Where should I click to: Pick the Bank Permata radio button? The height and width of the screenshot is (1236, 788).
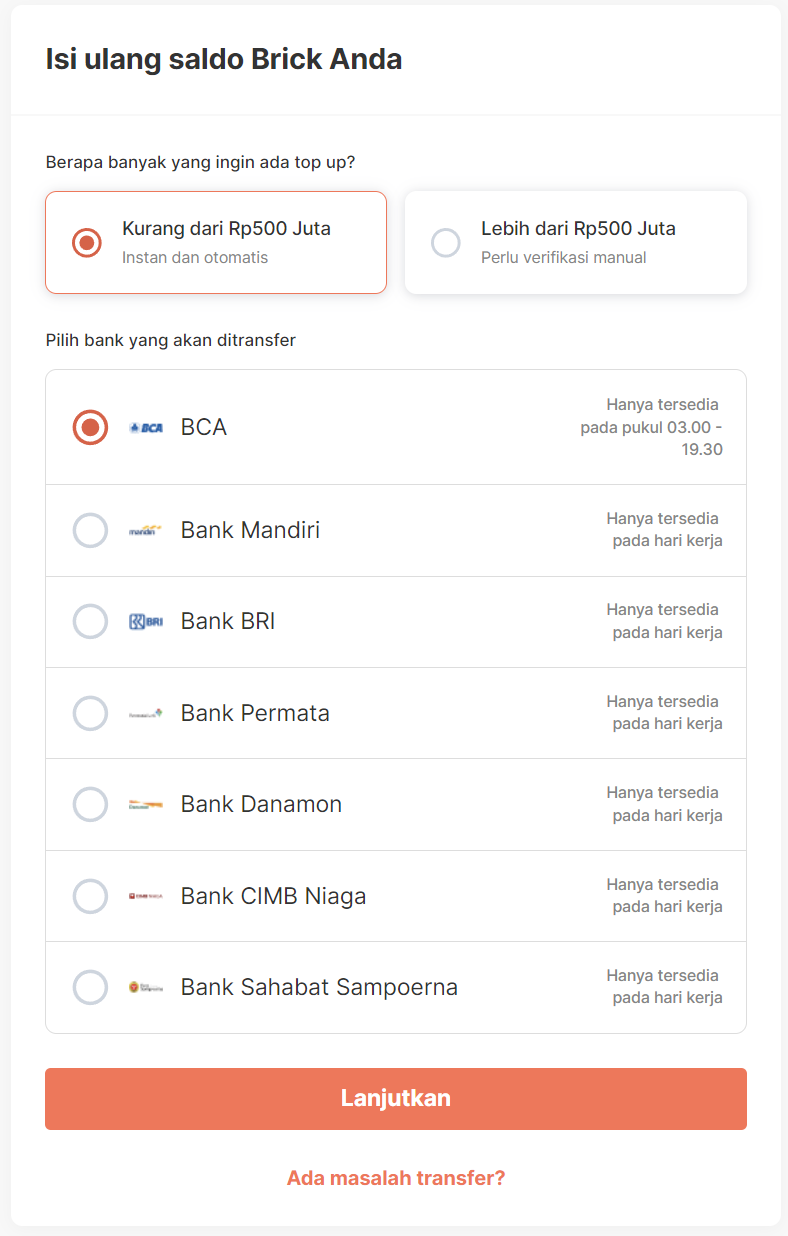click(x=90, y=714)
